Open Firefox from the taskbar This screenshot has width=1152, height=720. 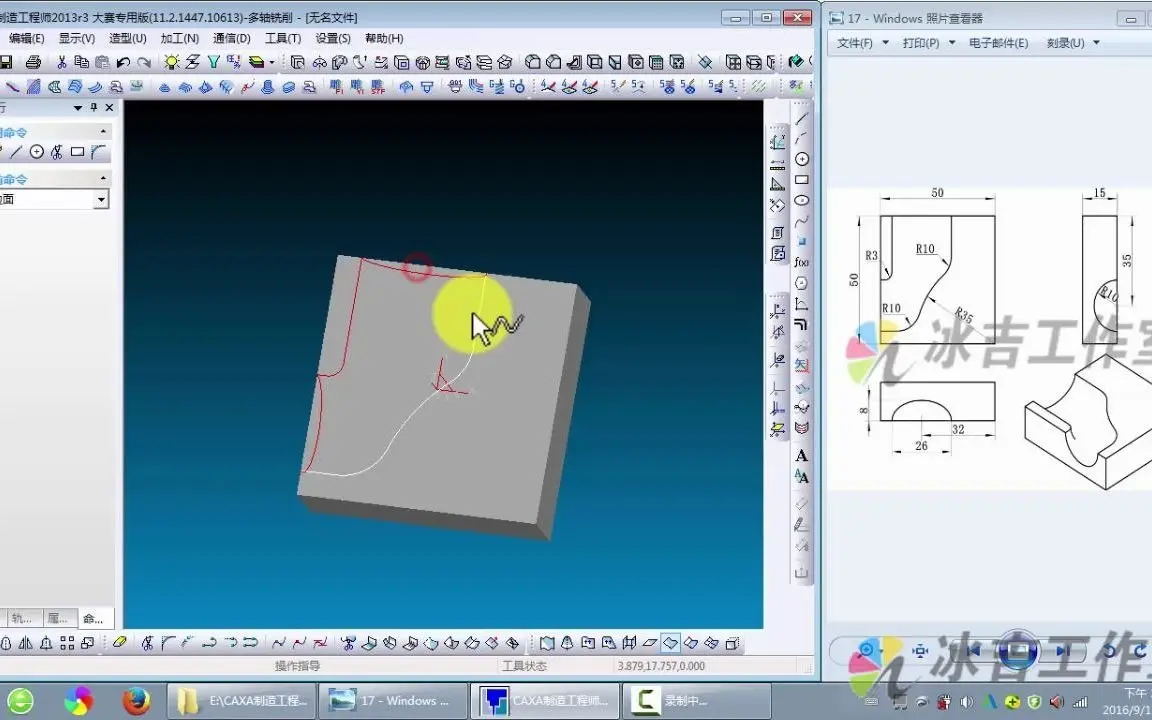tap(136, 701)
